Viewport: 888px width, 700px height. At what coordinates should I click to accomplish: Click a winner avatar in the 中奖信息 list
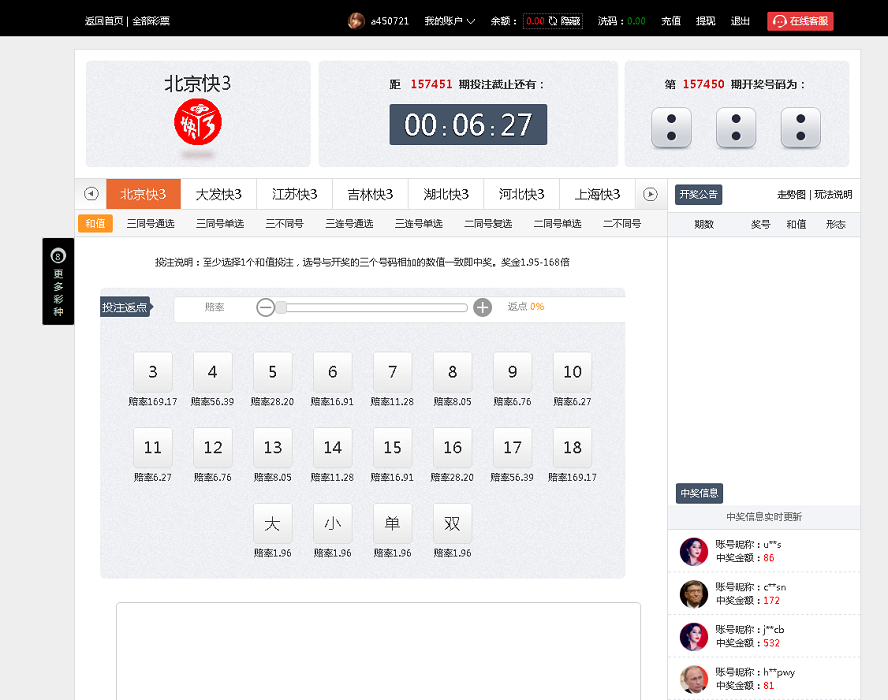click(694, 551)
